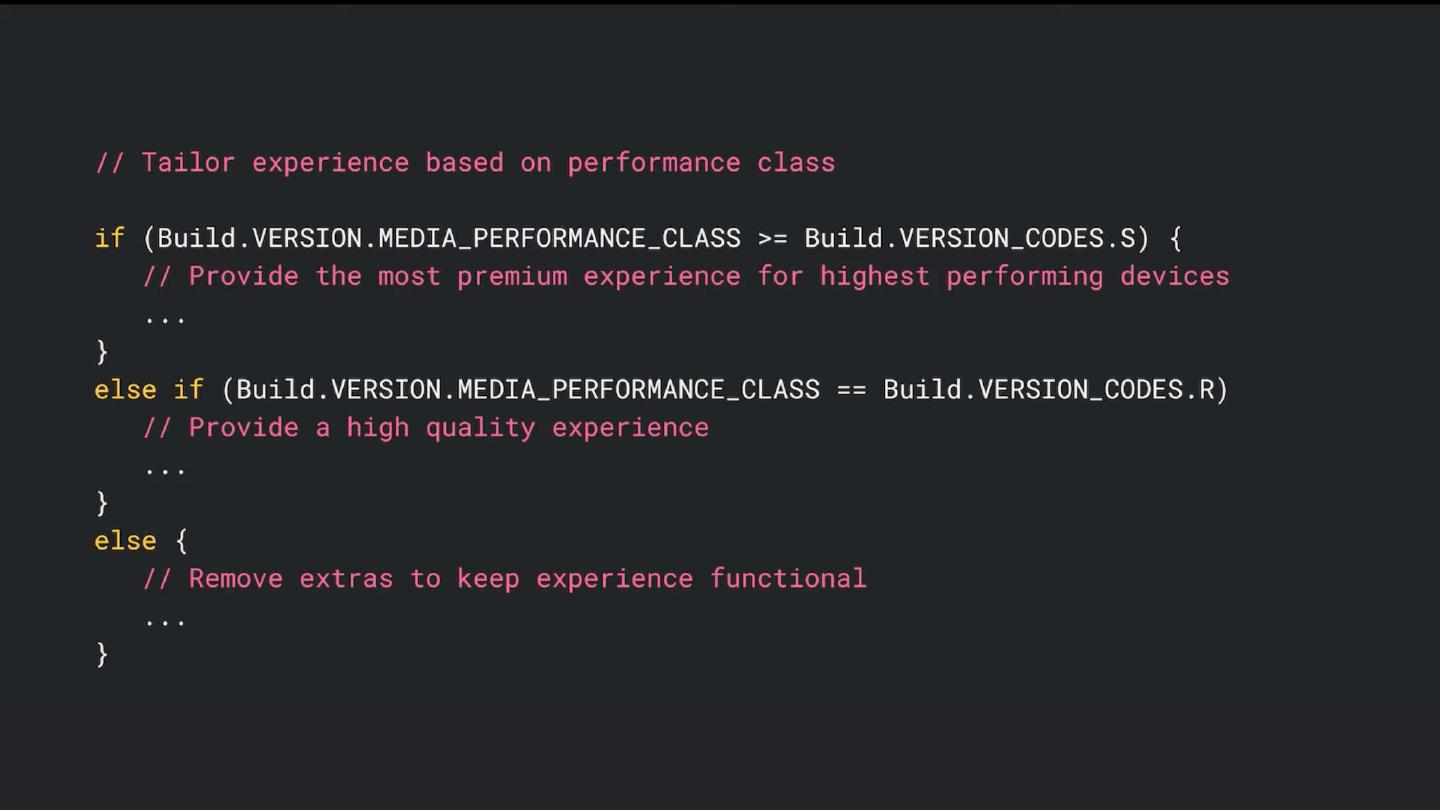The image size is (1440, 810).
Task: Click the ellipsis below the premium experience comment
Action: tap(165, 318)
